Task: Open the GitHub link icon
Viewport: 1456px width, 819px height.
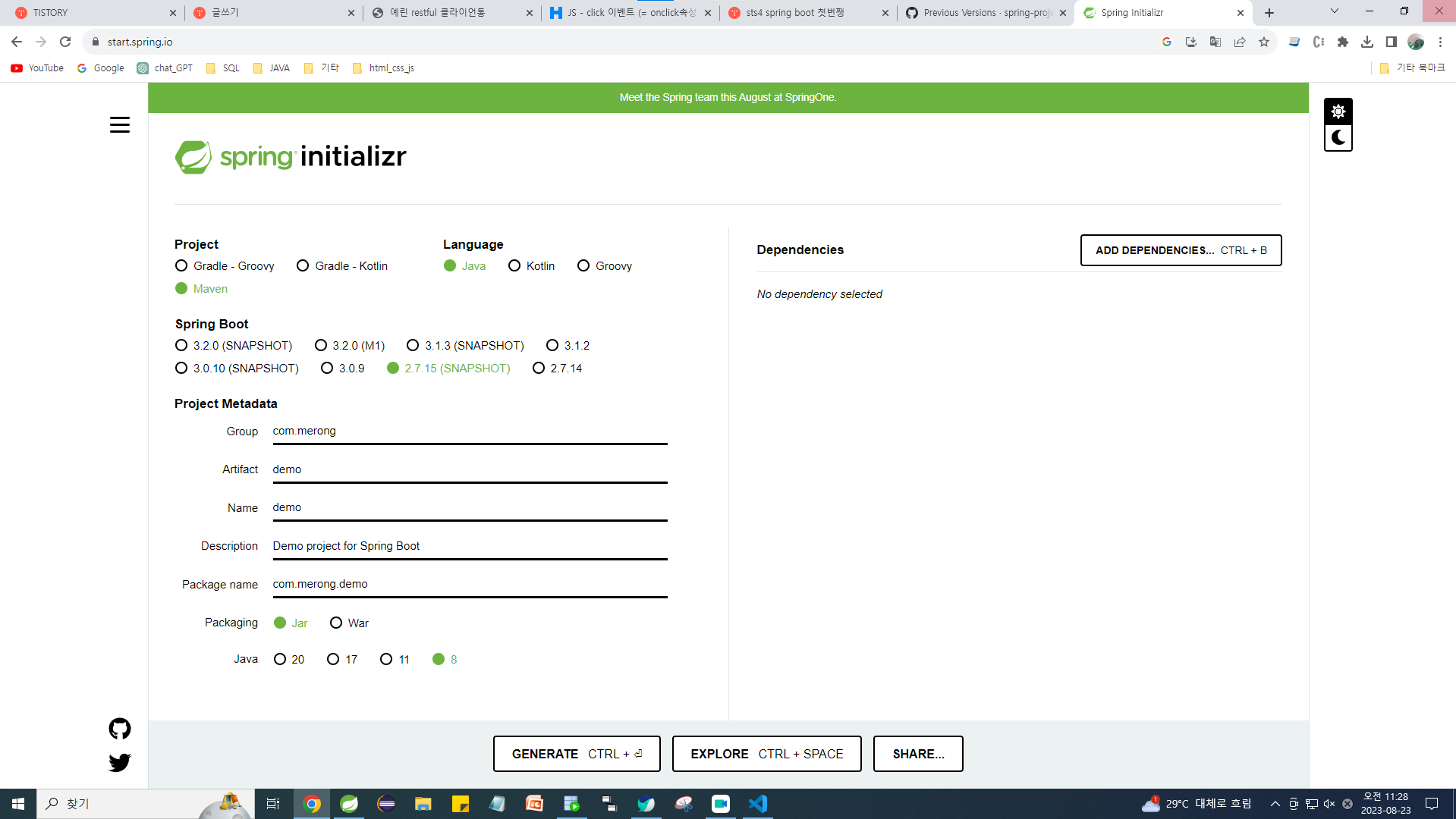Action: tap(120, 729)
